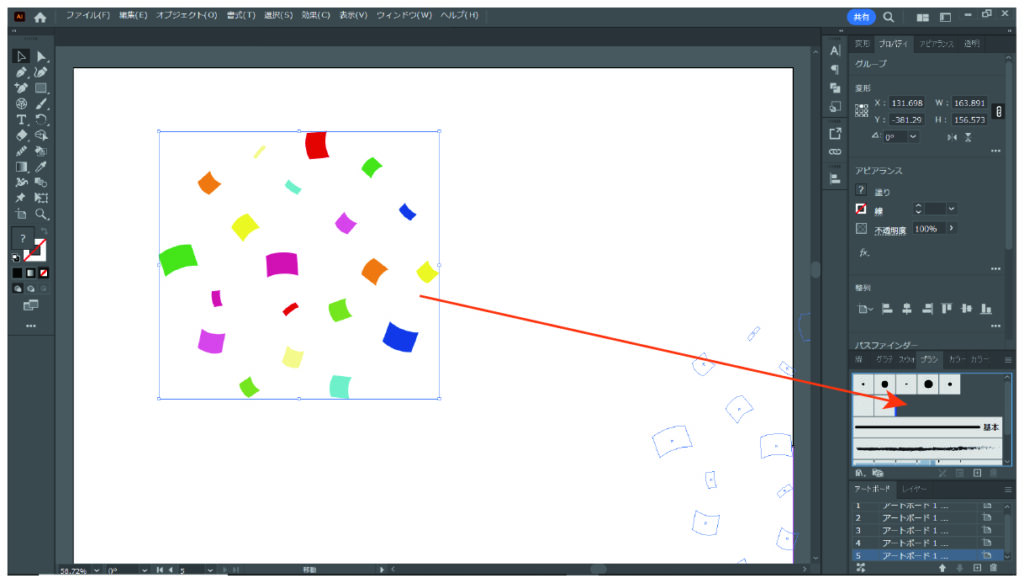
Task: Open Align To dropdown in Align section
Action: (x=865, y=308)
